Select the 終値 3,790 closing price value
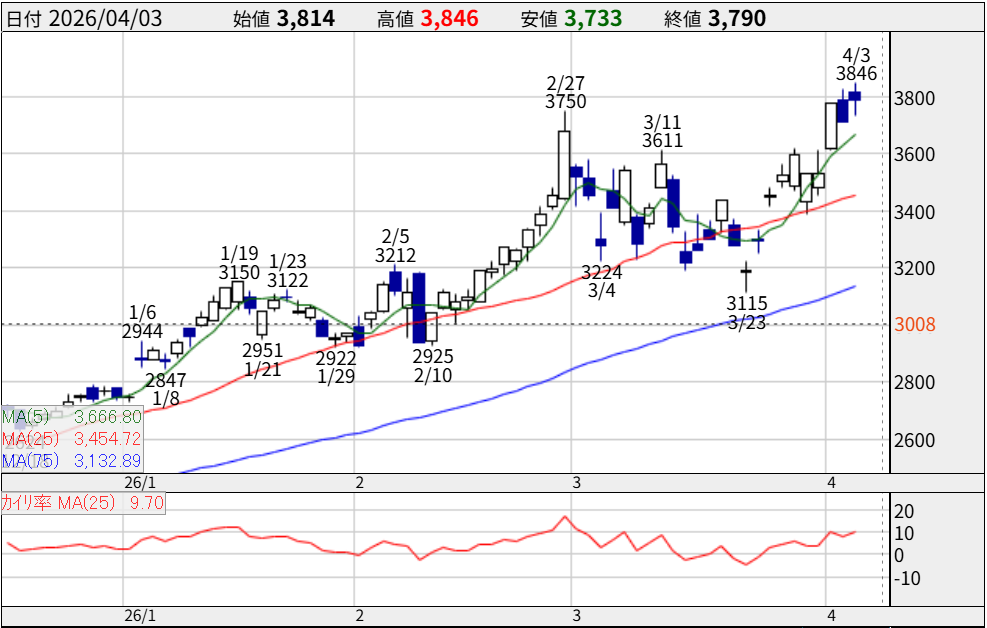This screenshot has width=987, height=628. pyautogui.click(x=716, y=18)
